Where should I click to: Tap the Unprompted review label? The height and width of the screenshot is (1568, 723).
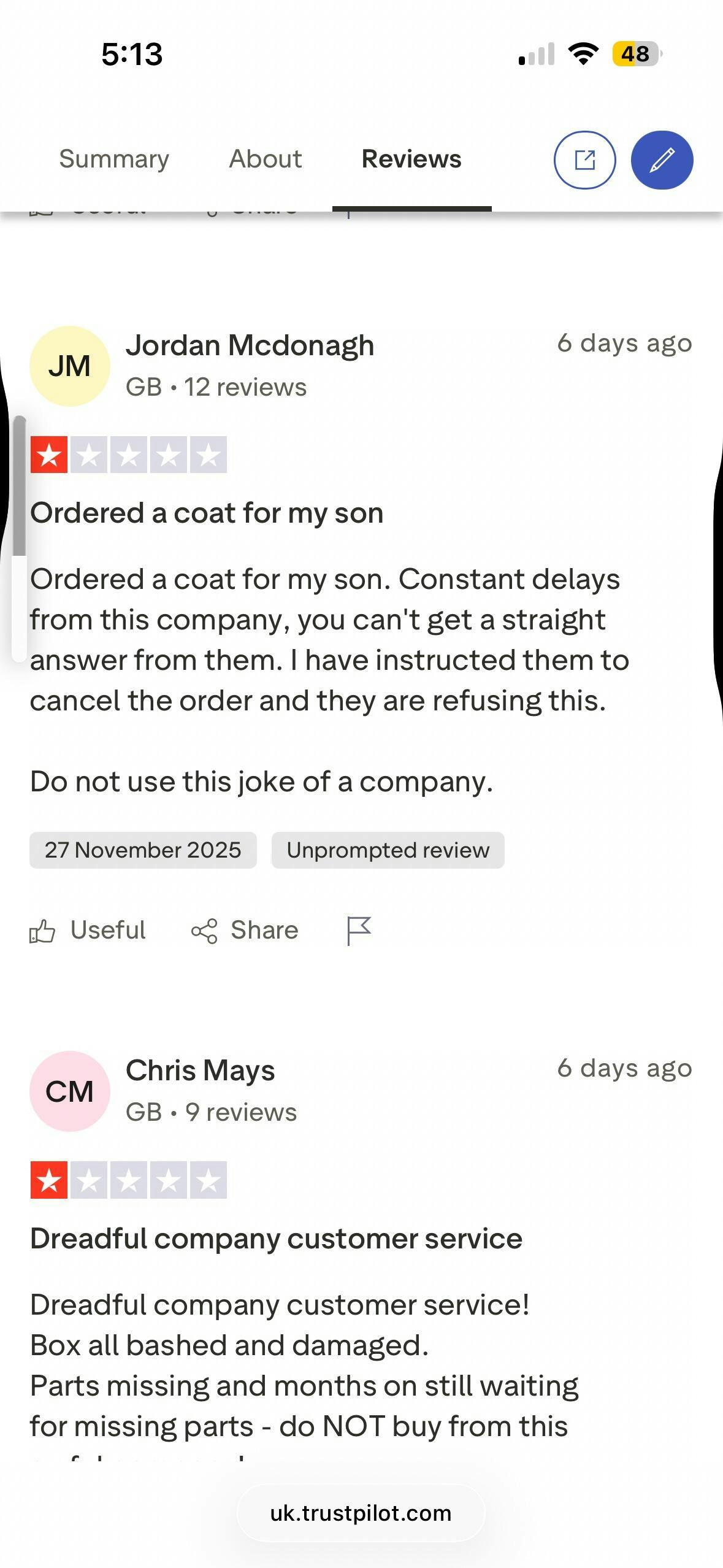(388, 850)
